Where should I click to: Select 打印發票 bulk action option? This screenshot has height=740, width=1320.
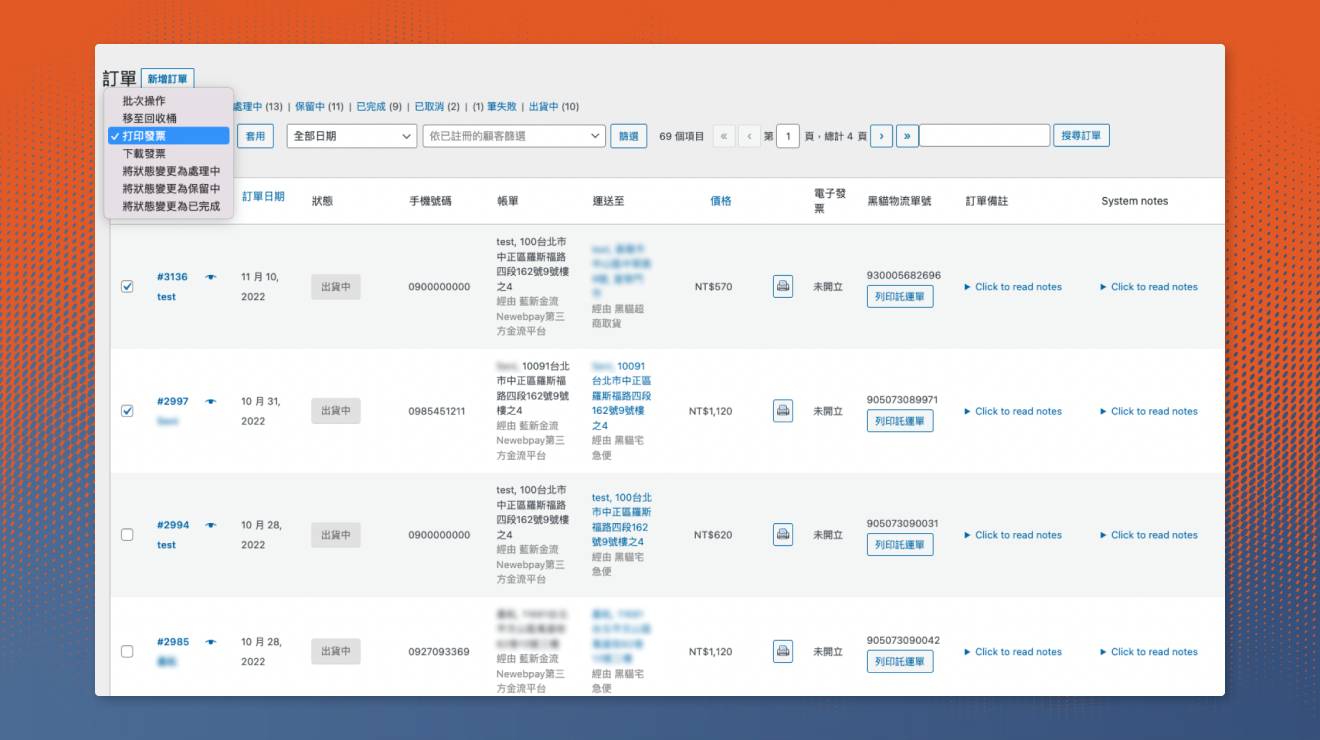point(169,136)
